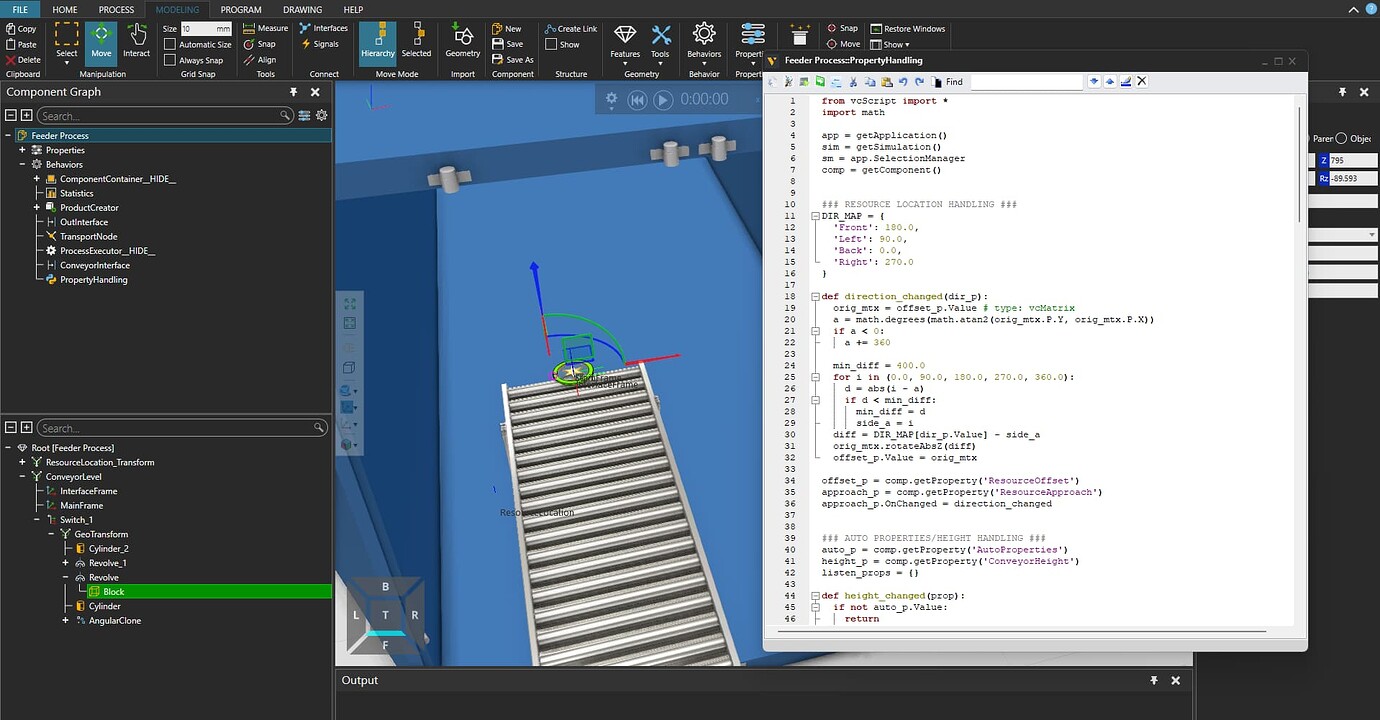
Task: Check the Show structure checkbox
Action: tap(551, 44)
